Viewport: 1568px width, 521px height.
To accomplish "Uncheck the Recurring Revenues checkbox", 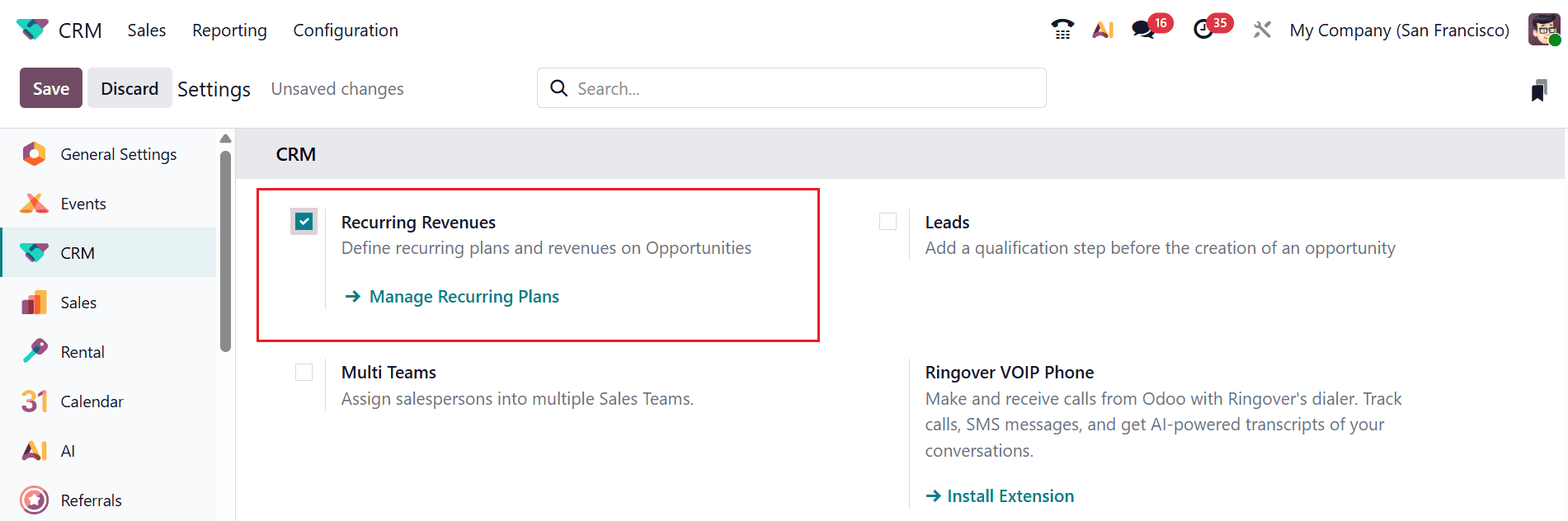I will (304, 221).
